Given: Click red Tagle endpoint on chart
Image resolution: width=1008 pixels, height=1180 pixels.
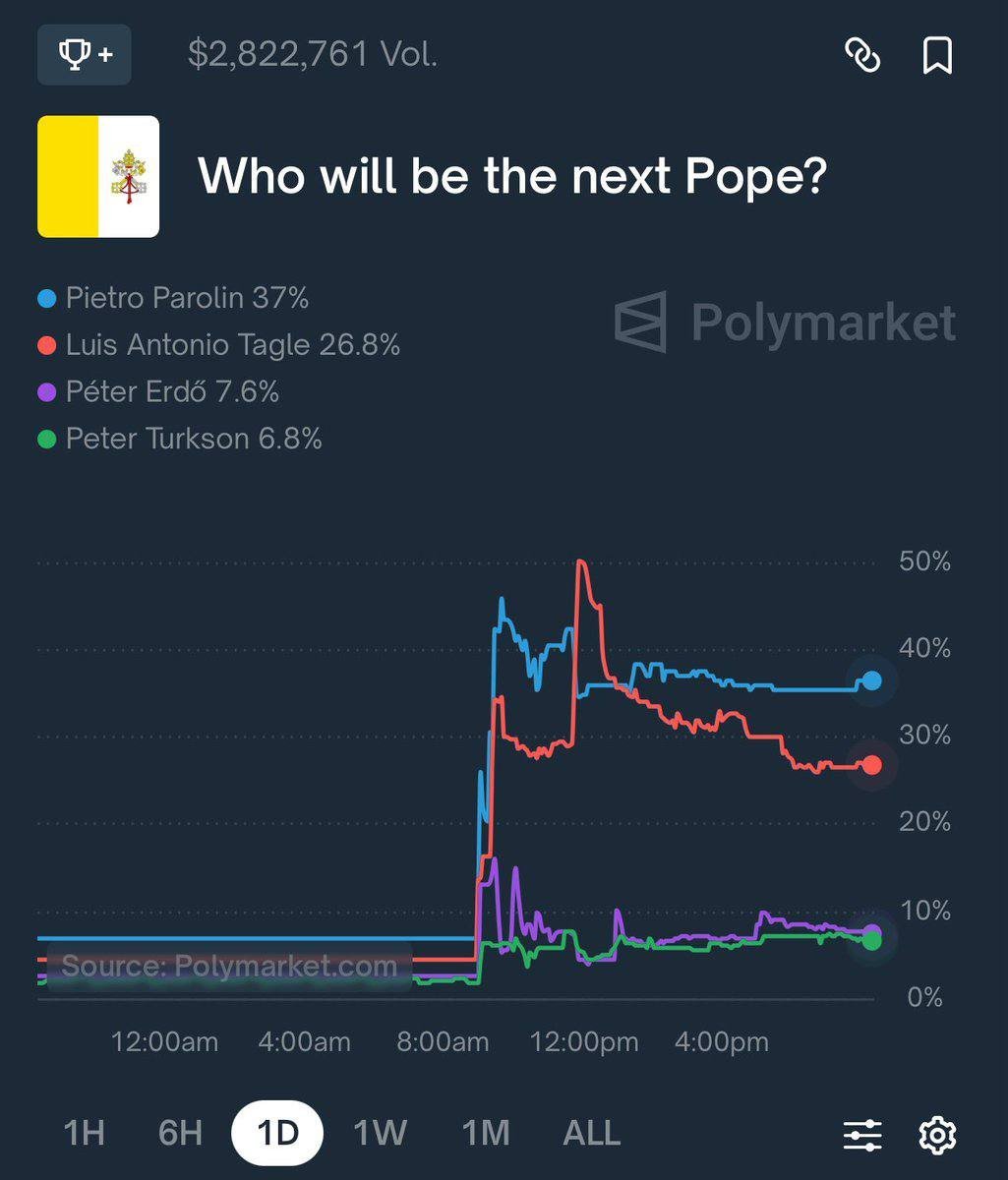Looking at the screenshot, I should pyautogui.click(x=871, y=765).
